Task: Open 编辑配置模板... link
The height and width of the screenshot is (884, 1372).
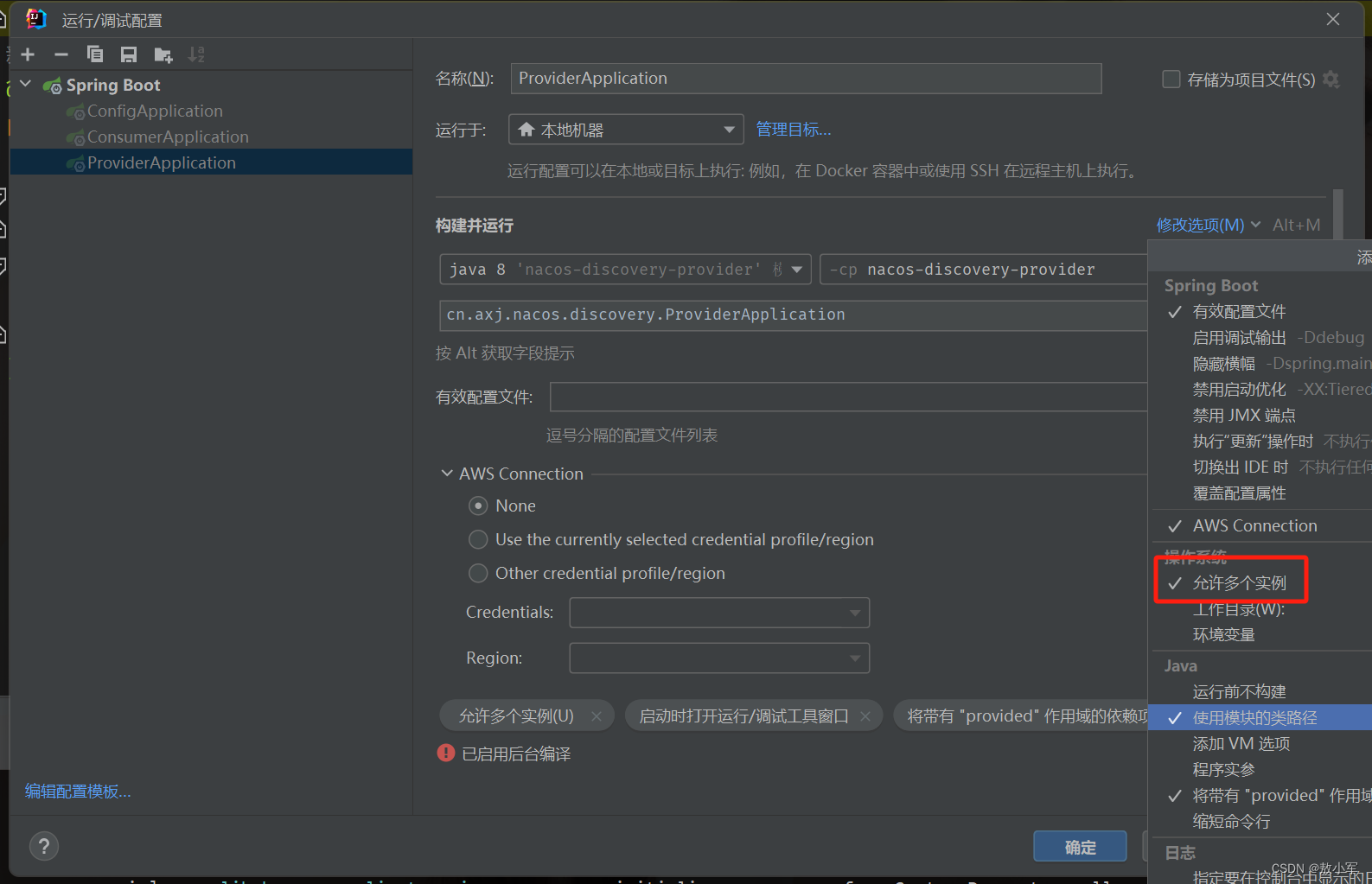Action: point(78,791)
